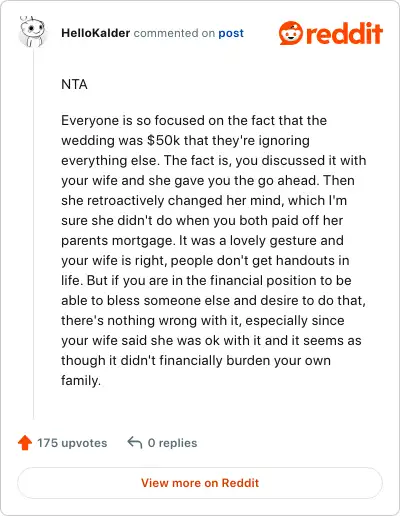Image resolution: width=400 pixels, height=516 pixels.
Task: Click line 'she retroactively changed her mind'
Action: [204, 200]
